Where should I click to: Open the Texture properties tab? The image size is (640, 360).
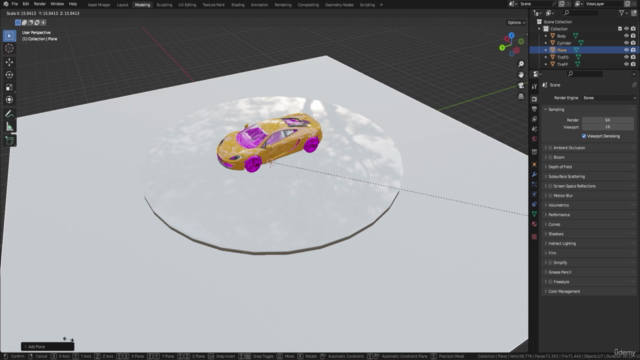click(x=534, y=237)
